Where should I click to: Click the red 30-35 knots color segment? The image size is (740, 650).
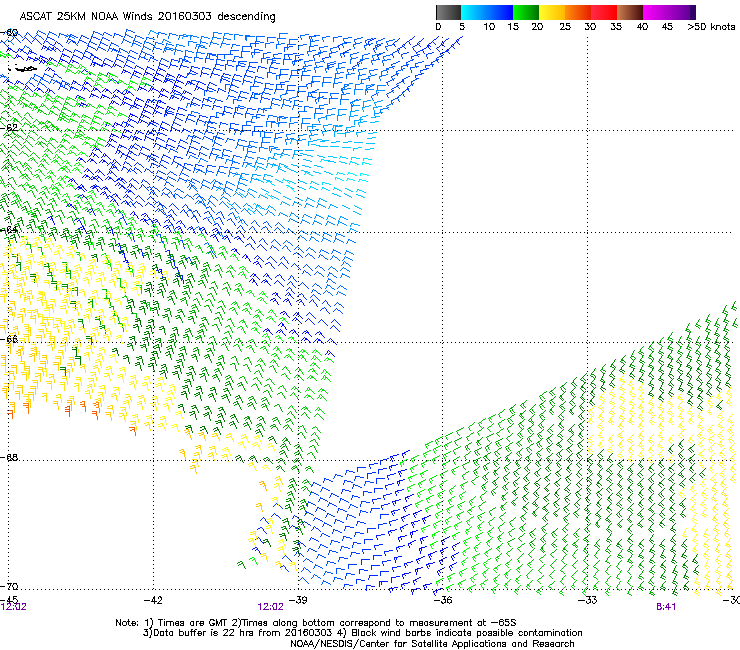click(604, 12)
